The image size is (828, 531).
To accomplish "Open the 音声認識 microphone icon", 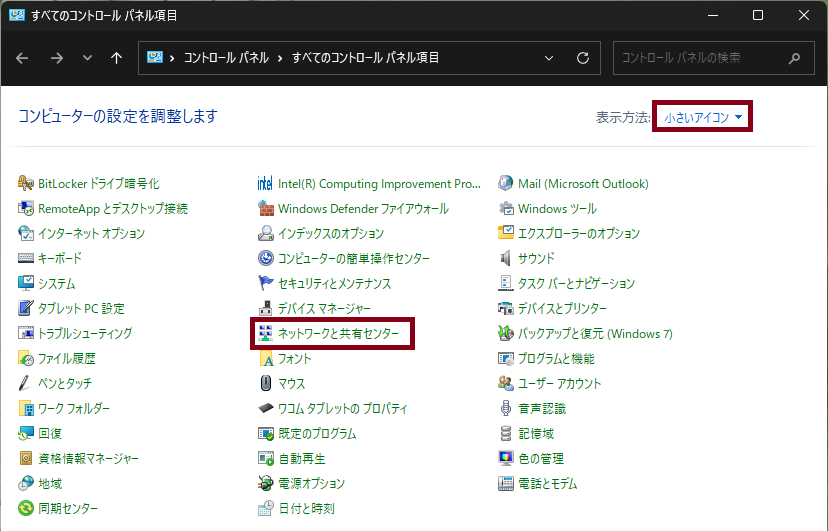I will pos(506,409).
